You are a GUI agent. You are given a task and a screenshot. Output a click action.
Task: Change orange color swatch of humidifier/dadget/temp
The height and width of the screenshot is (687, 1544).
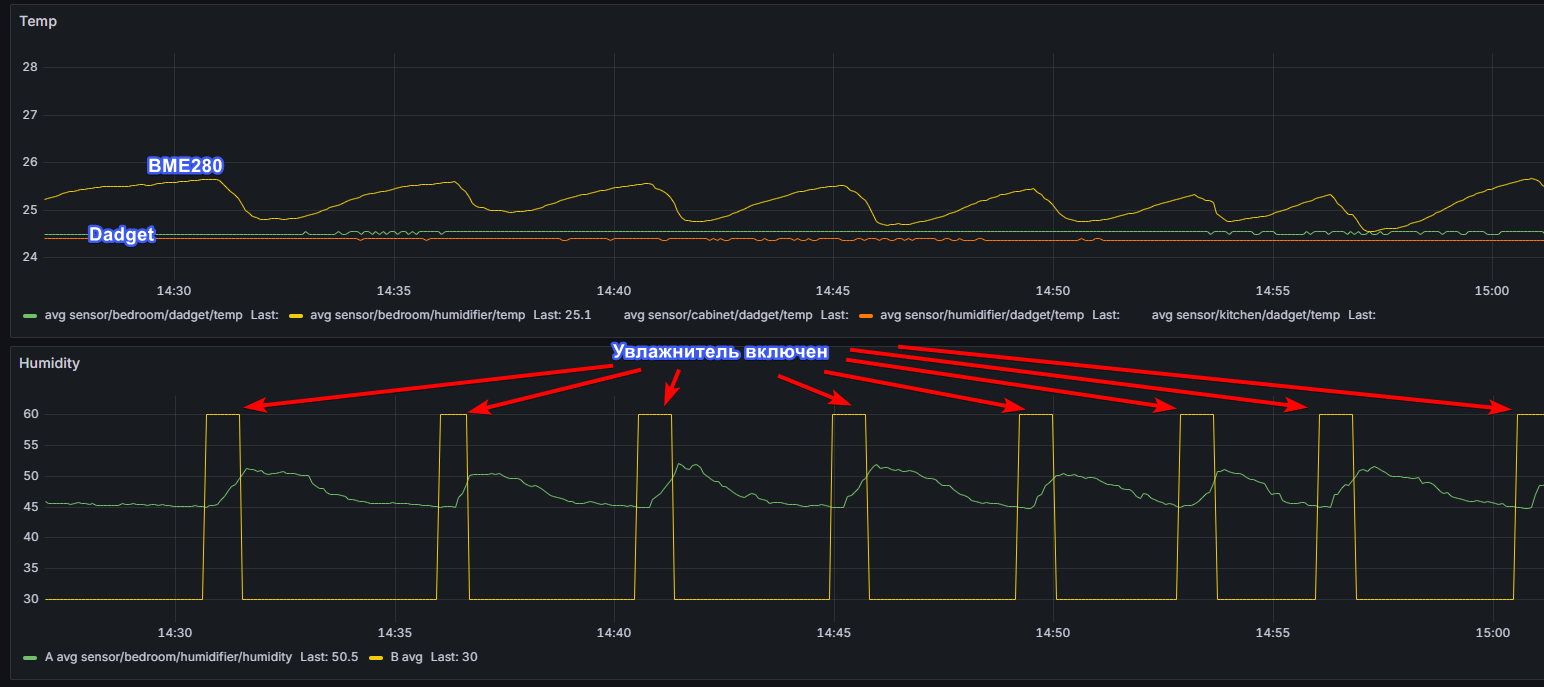click(x=866, y=315)
